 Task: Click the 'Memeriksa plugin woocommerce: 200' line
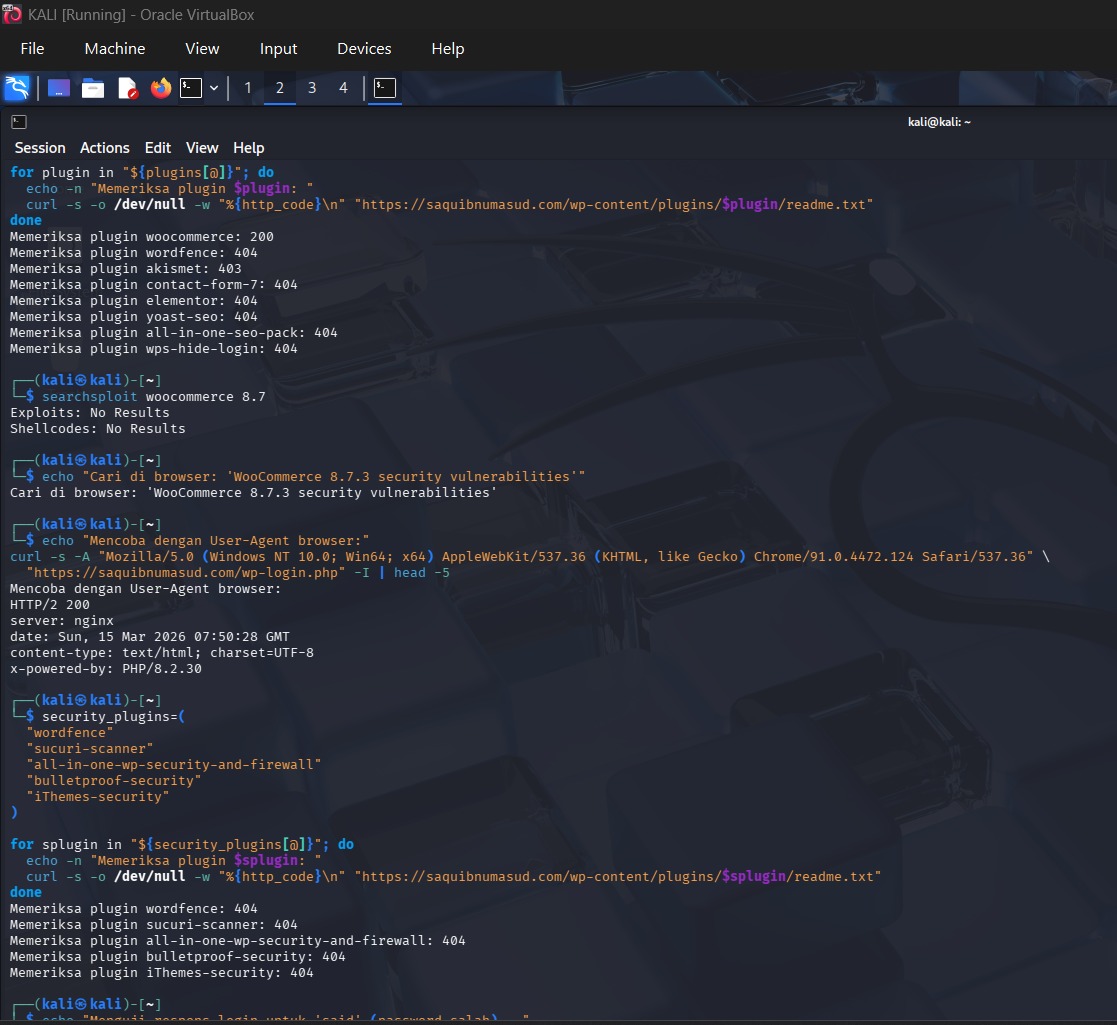point(142,236)
